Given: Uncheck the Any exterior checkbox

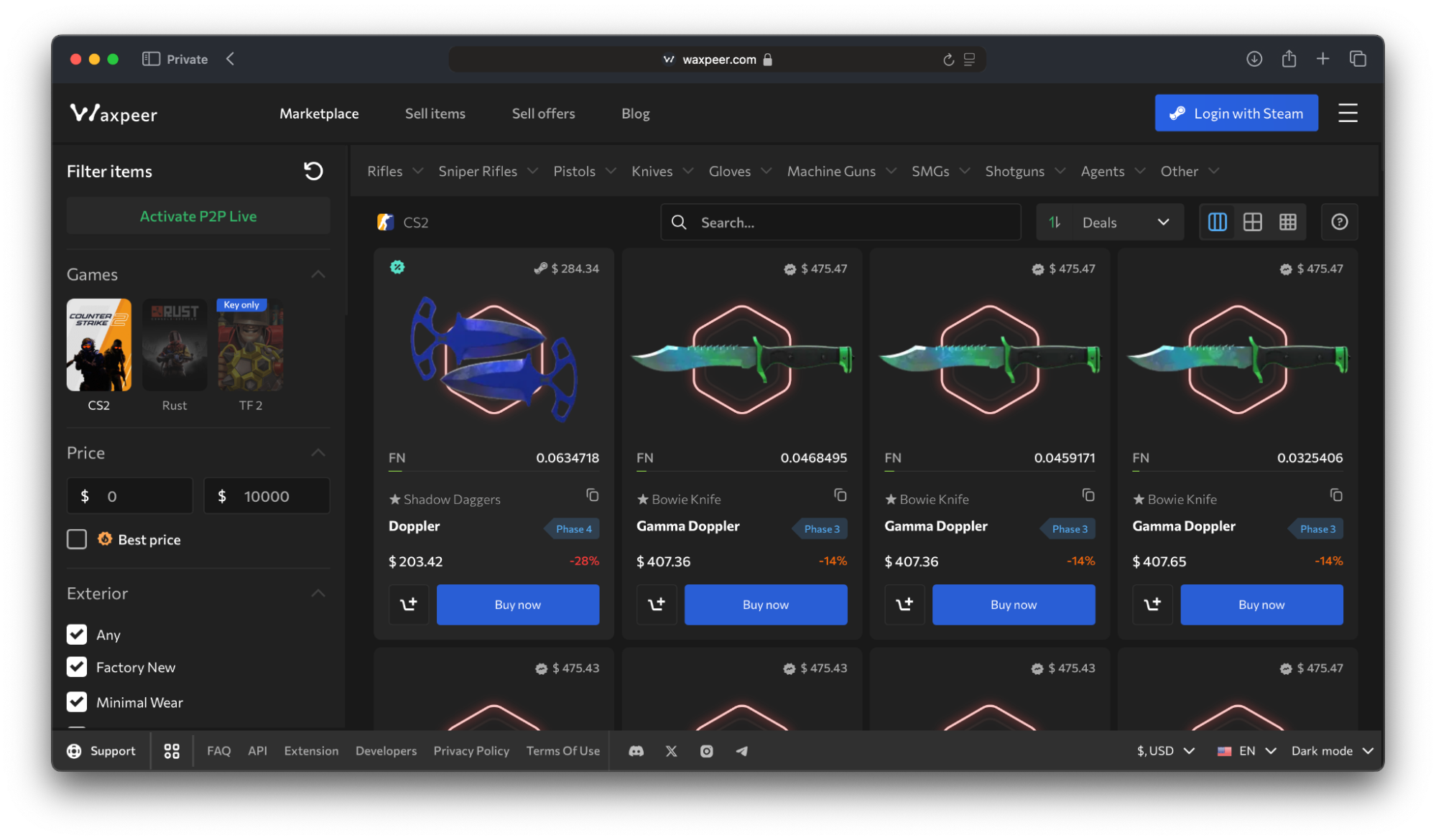Looking at the screenshot, I should [77, 634].
